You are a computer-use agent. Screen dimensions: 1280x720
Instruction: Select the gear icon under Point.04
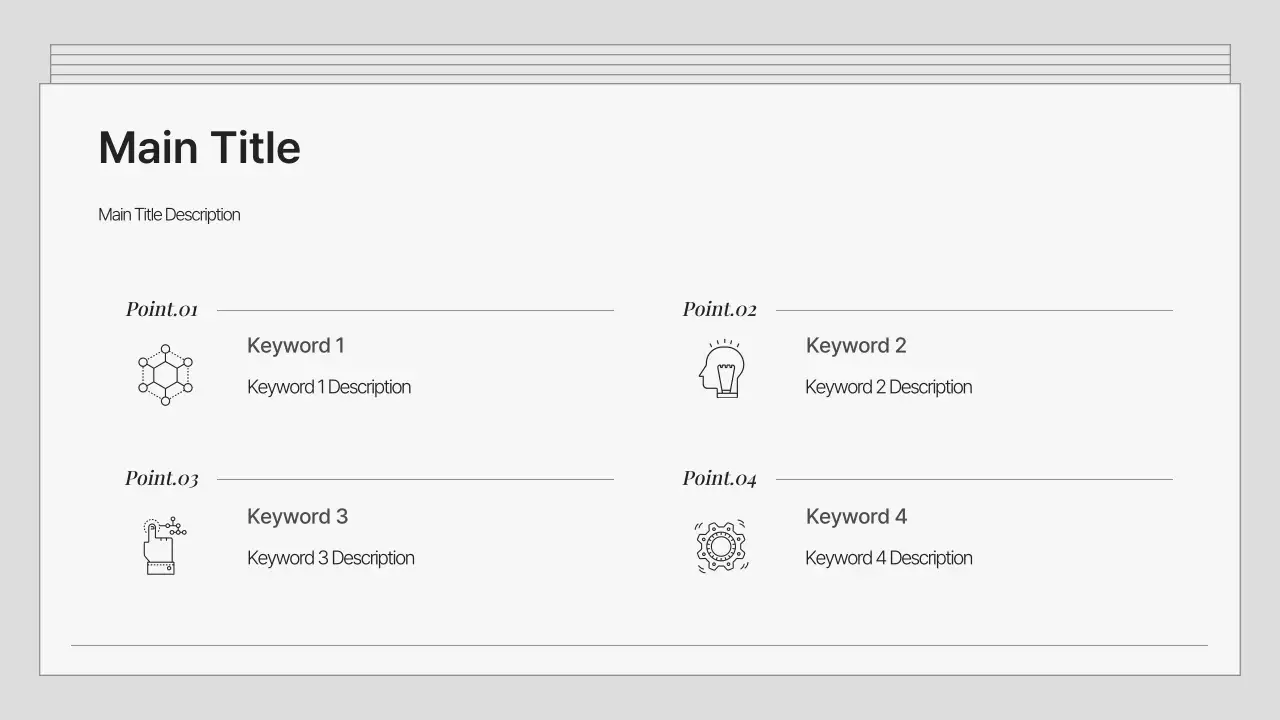tap(721, 546)
